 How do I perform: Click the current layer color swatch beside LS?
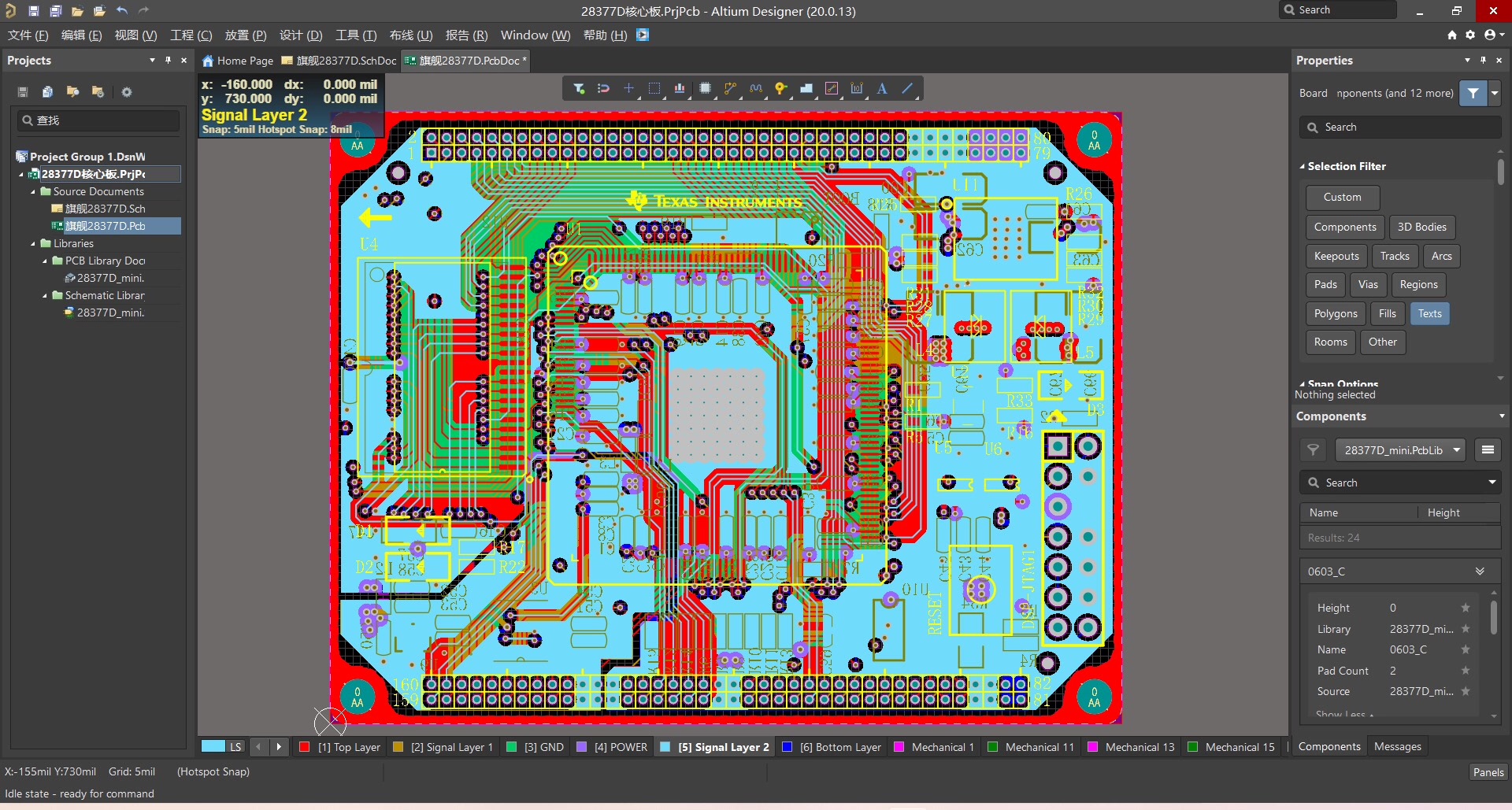[x=213, y=746]
